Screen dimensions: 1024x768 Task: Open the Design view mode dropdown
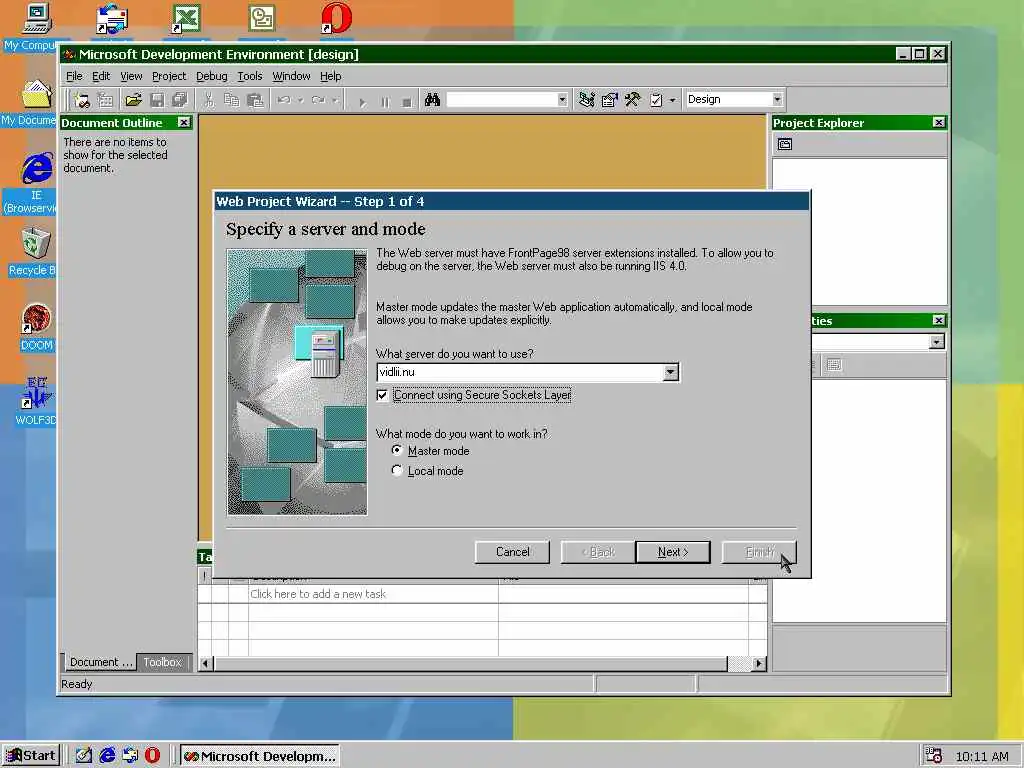[x=777, y=99]
